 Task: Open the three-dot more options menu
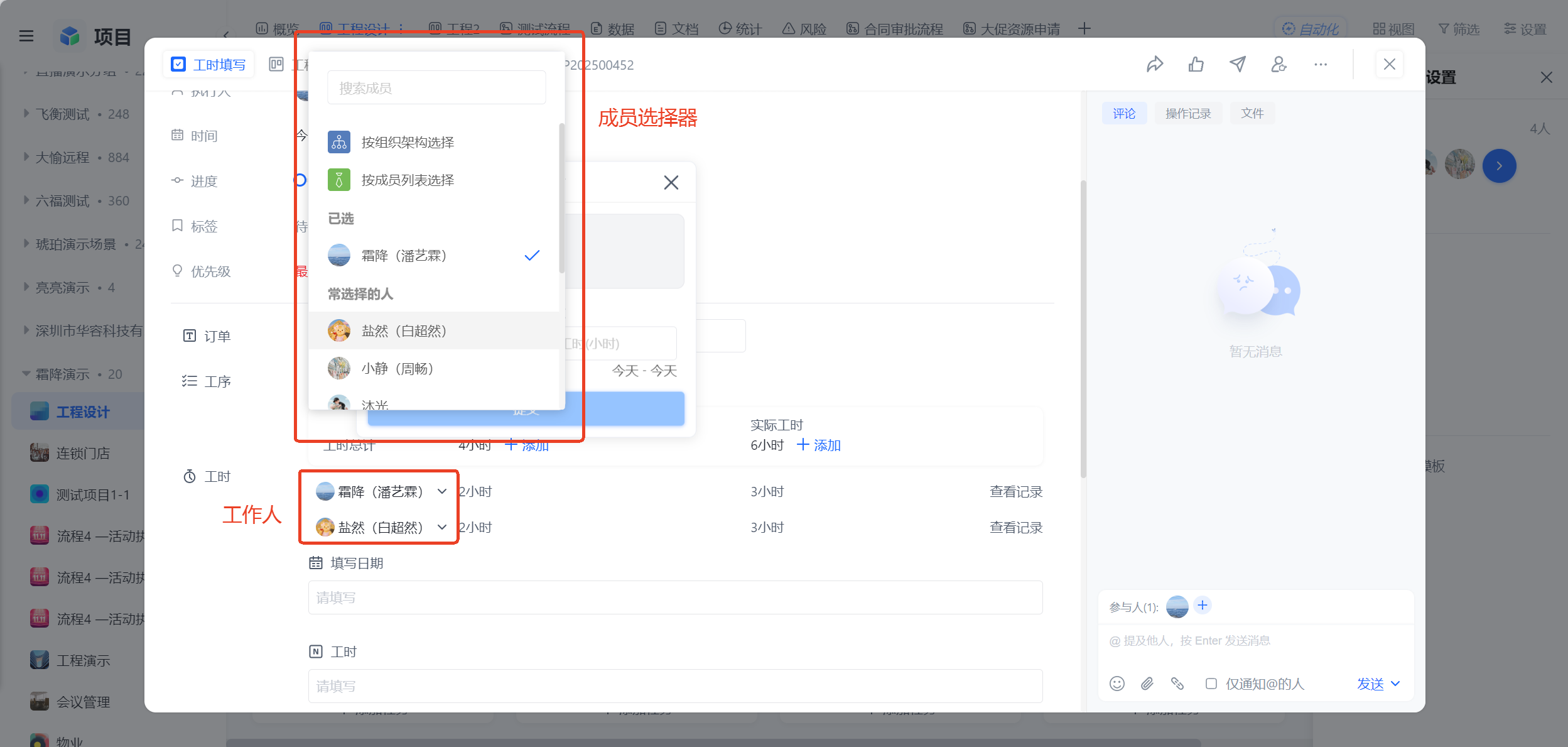click(1321, 65)
